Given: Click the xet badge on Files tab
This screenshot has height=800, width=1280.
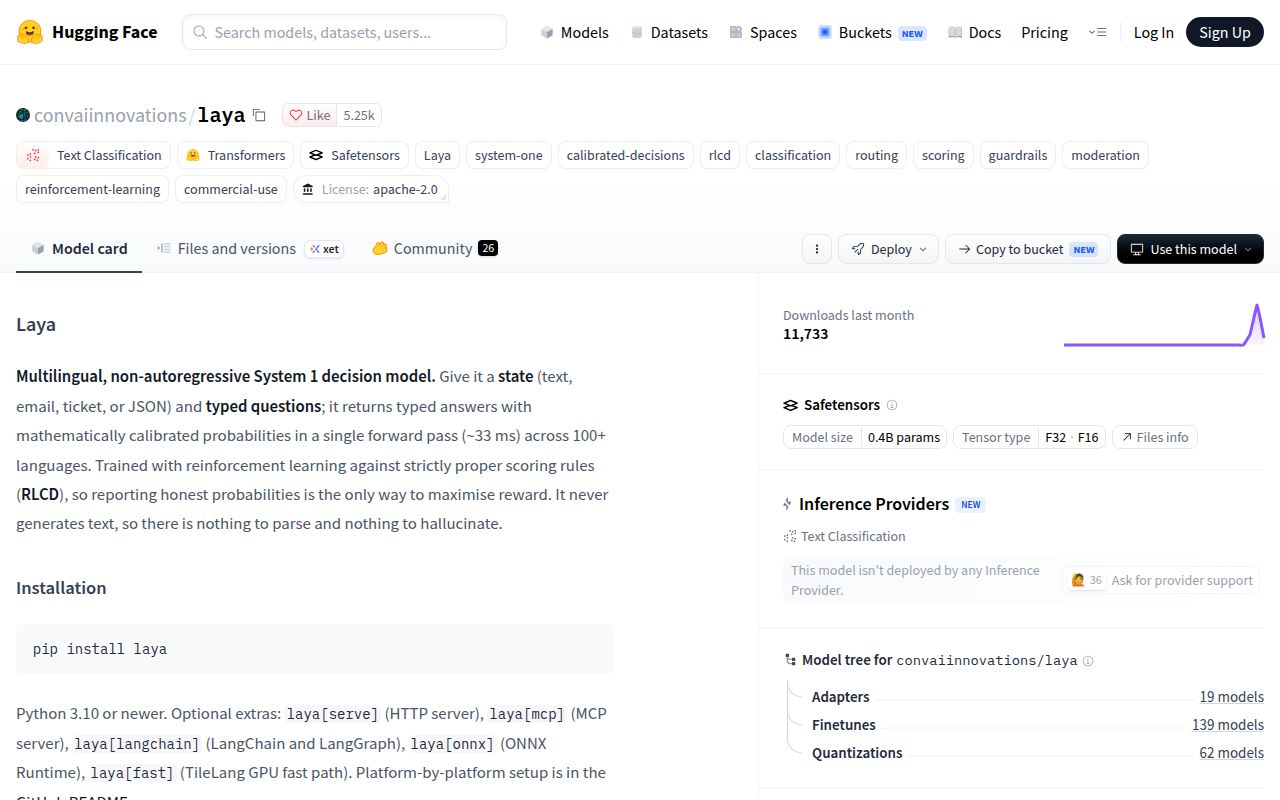Looking at the screenshot, I should (324, 249).
